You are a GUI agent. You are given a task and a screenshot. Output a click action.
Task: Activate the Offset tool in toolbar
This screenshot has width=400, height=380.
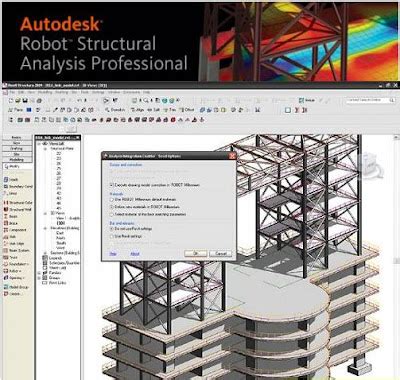pos(187,110)
